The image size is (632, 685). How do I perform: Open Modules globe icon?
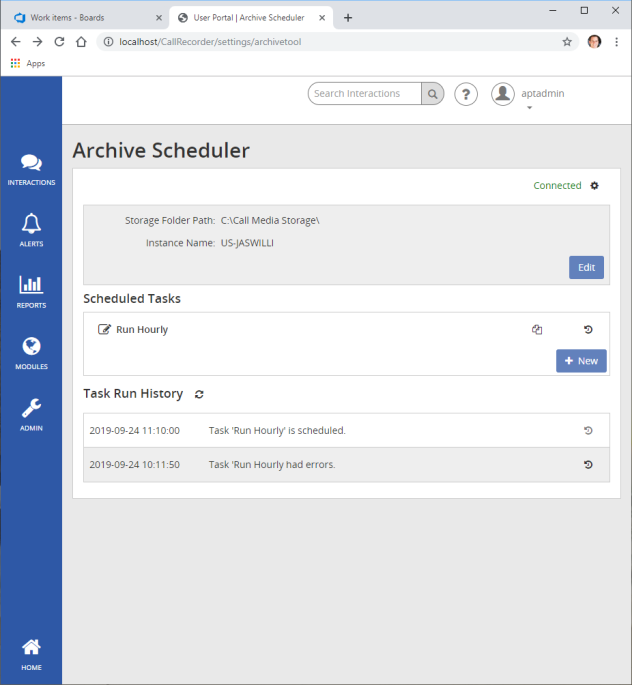pyautogui.click(x=31, y=352)
